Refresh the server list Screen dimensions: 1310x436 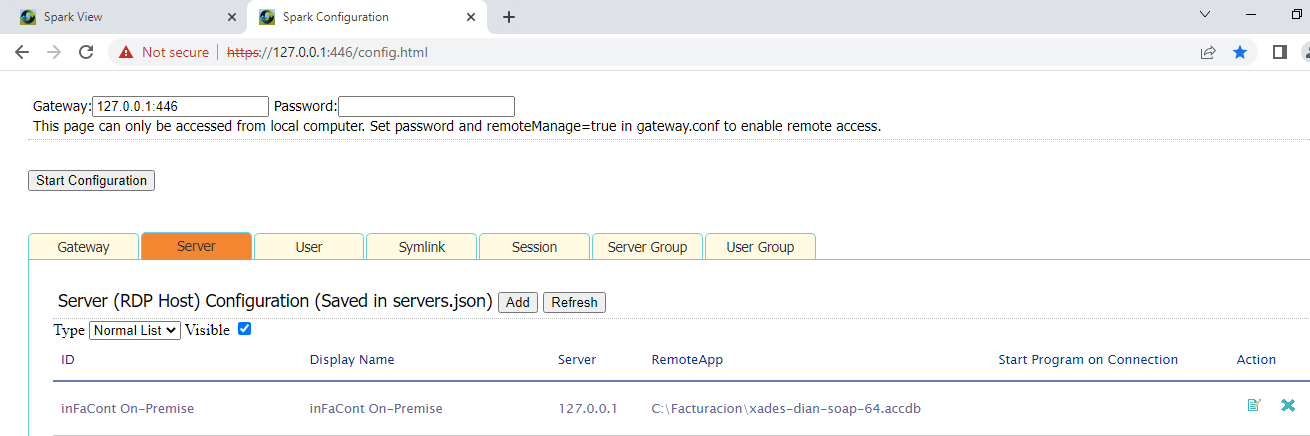[574, 302]
